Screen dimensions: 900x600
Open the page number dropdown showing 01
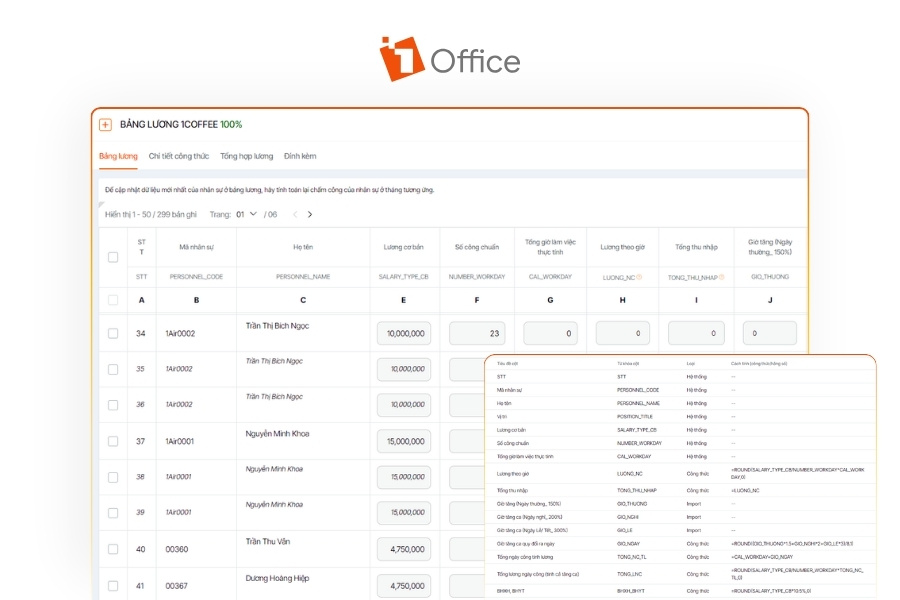[246, 214]
